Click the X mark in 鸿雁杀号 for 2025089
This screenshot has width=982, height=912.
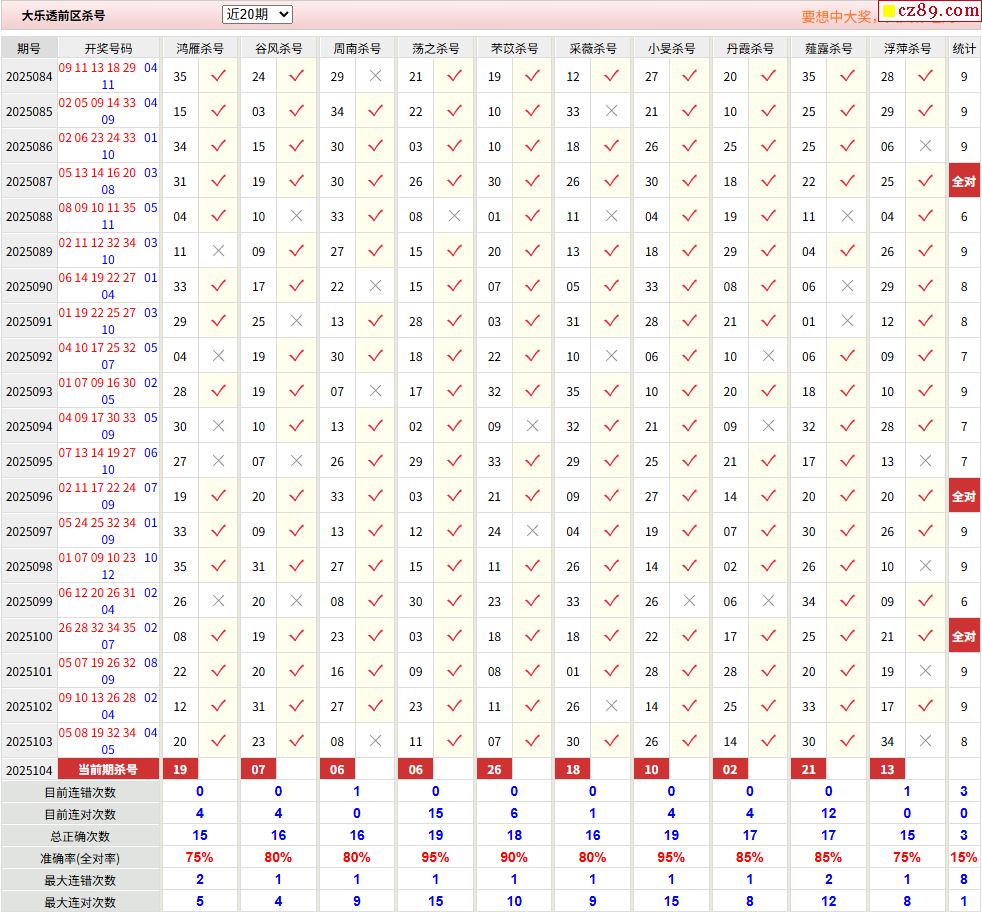[218, 251]
